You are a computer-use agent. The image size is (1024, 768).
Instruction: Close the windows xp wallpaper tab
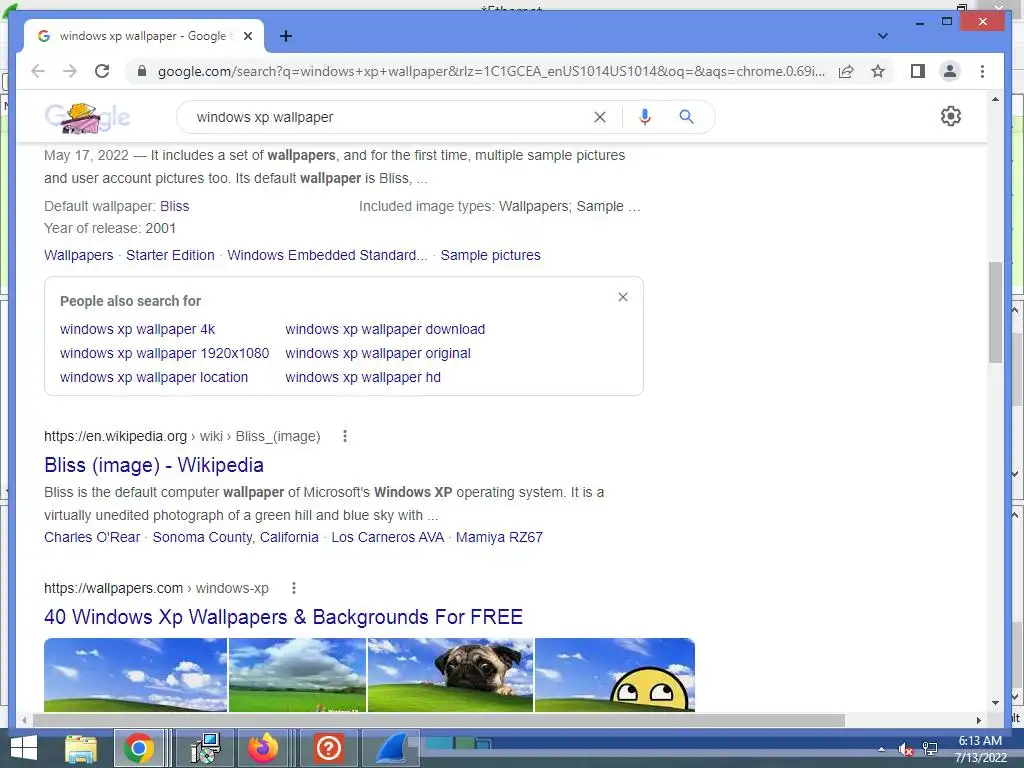(248, 36)
